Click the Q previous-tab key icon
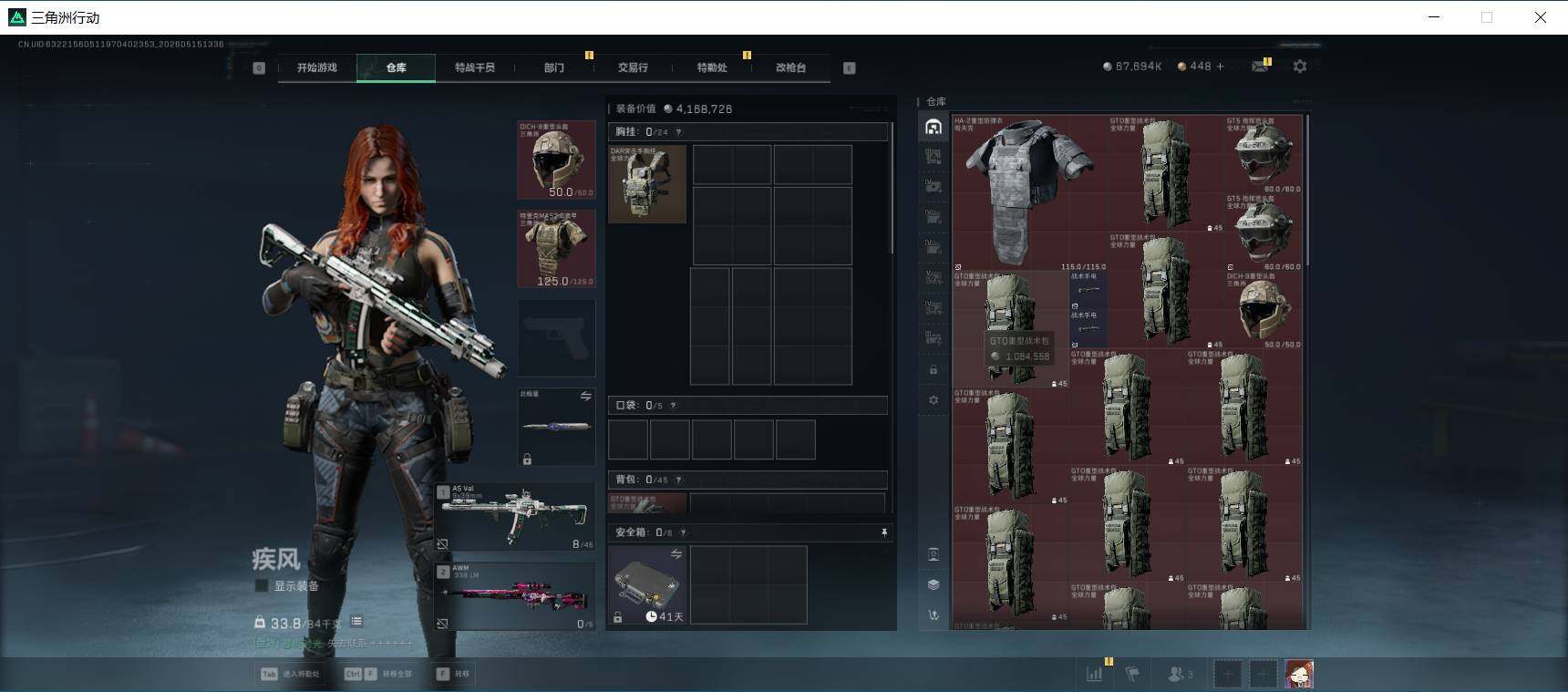The image size is (1568, 692). coord(259,67)
